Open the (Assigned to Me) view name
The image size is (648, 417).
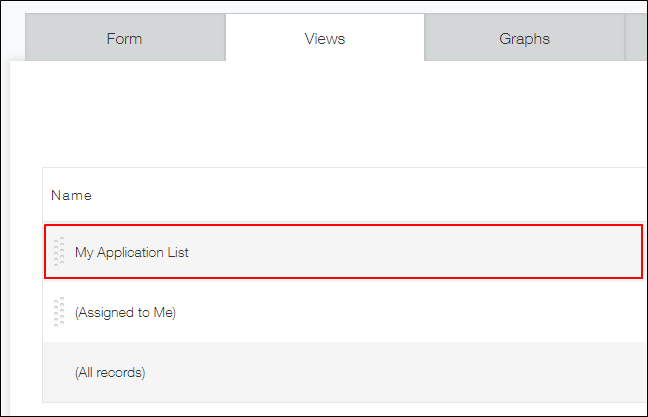(x=125, y=312)
